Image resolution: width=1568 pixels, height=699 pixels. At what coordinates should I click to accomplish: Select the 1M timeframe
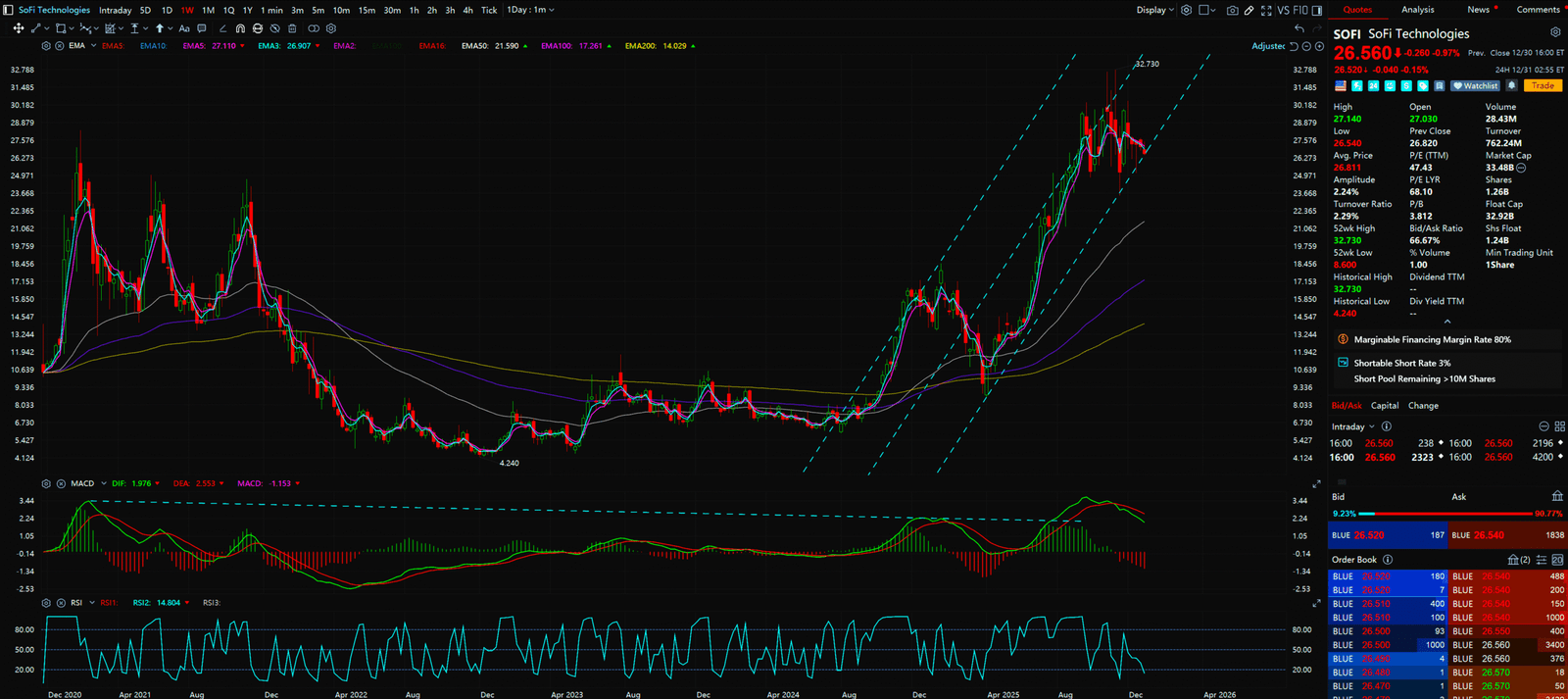208,10
